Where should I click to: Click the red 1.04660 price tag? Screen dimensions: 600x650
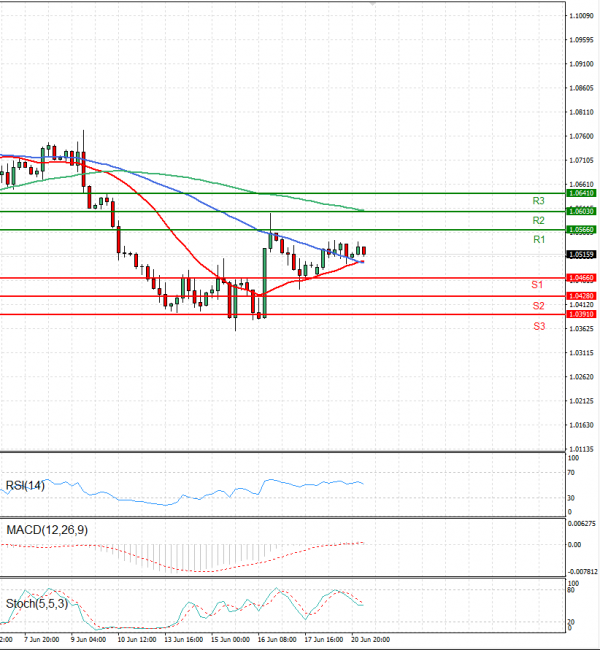pos(581,278)
